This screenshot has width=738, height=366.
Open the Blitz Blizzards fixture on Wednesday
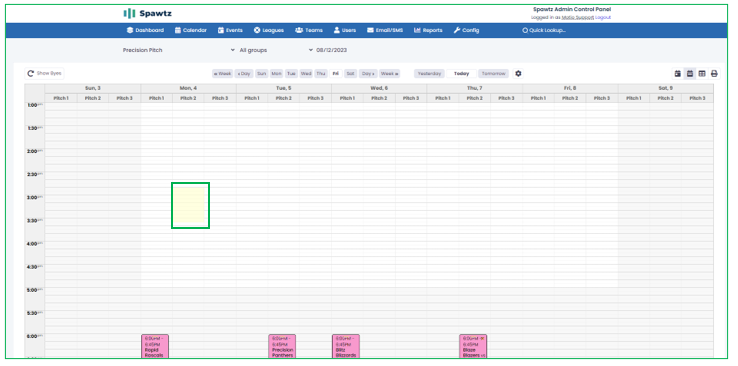(x=346, y=346)
